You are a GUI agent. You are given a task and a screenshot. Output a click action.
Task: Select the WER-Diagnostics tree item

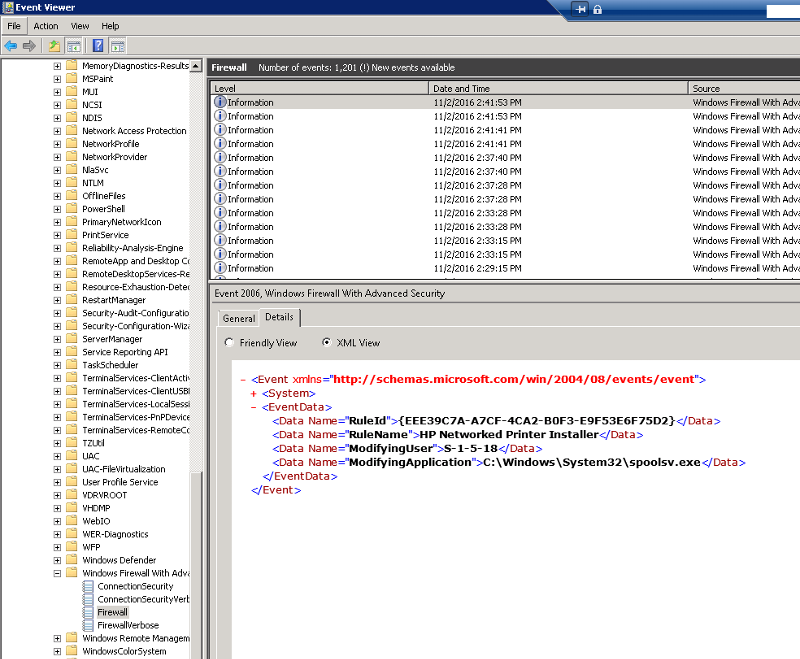[x=115, y=534]
